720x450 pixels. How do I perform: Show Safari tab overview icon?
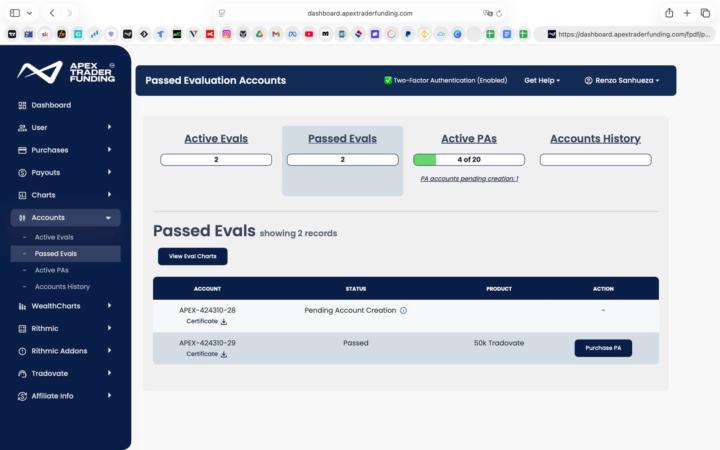click(x=705, y=13)
